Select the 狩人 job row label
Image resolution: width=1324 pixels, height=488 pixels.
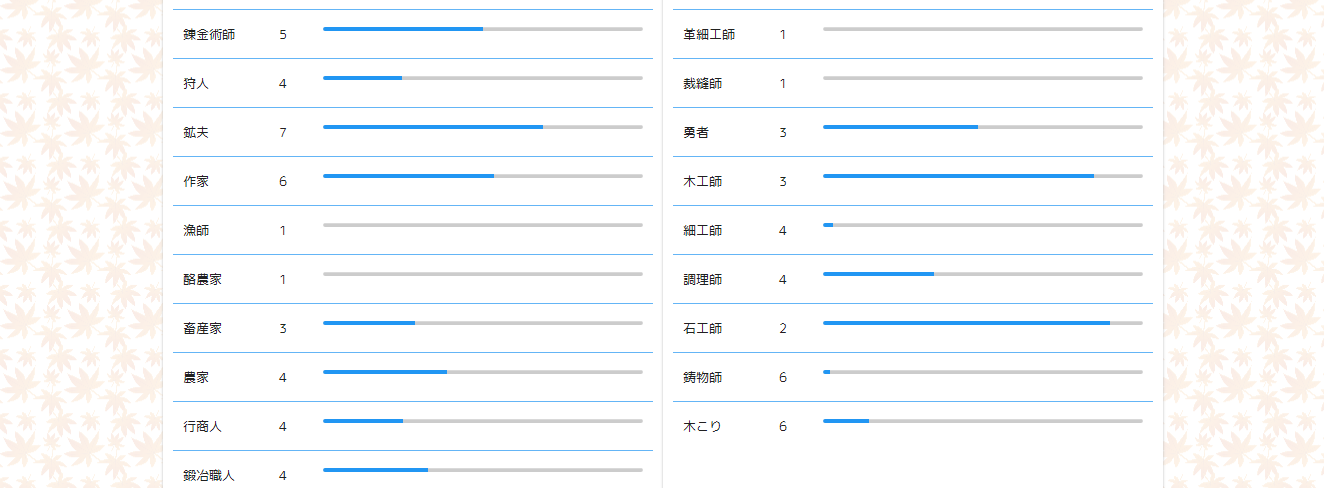point(196,84)
